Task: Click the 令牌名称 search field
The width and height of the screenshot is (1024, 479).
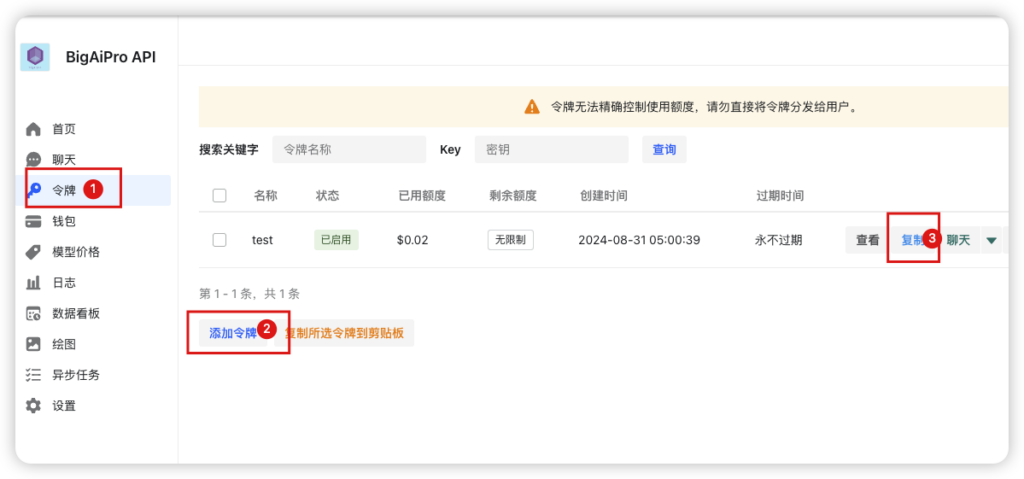Action: (x=349, y=150)
